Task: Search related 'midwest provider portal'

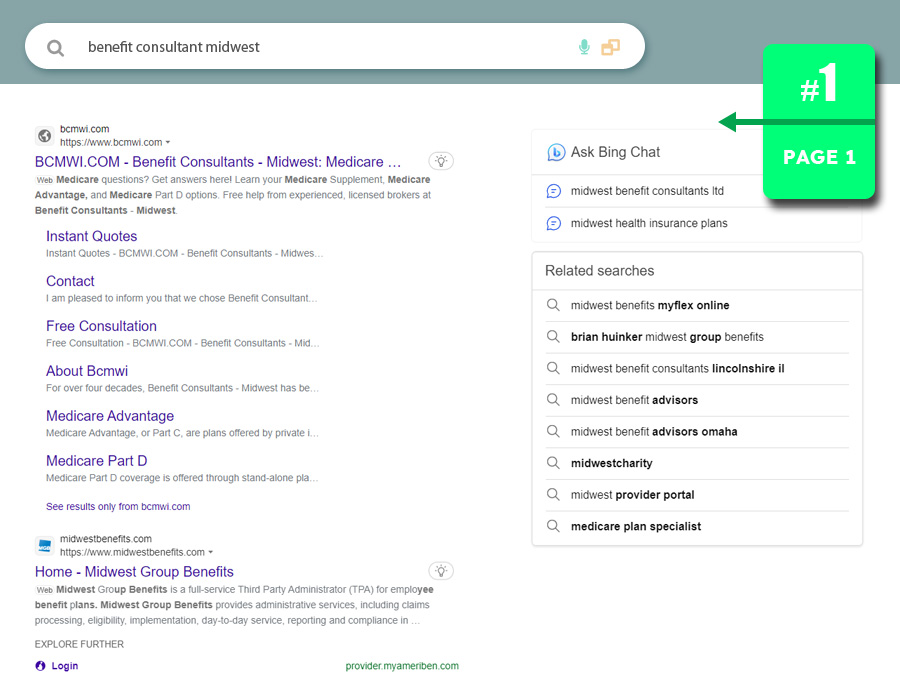Action: 633,495
